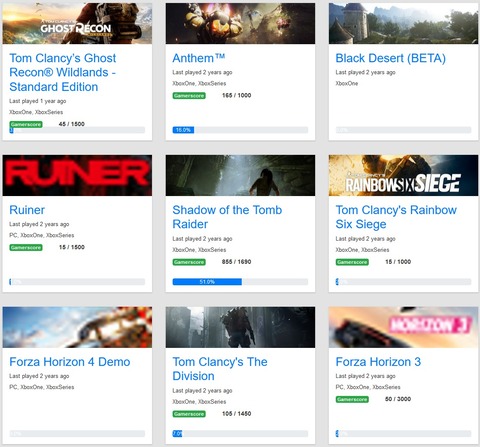Click the Forza Horizon 3 progress bar

coord(403,434)
